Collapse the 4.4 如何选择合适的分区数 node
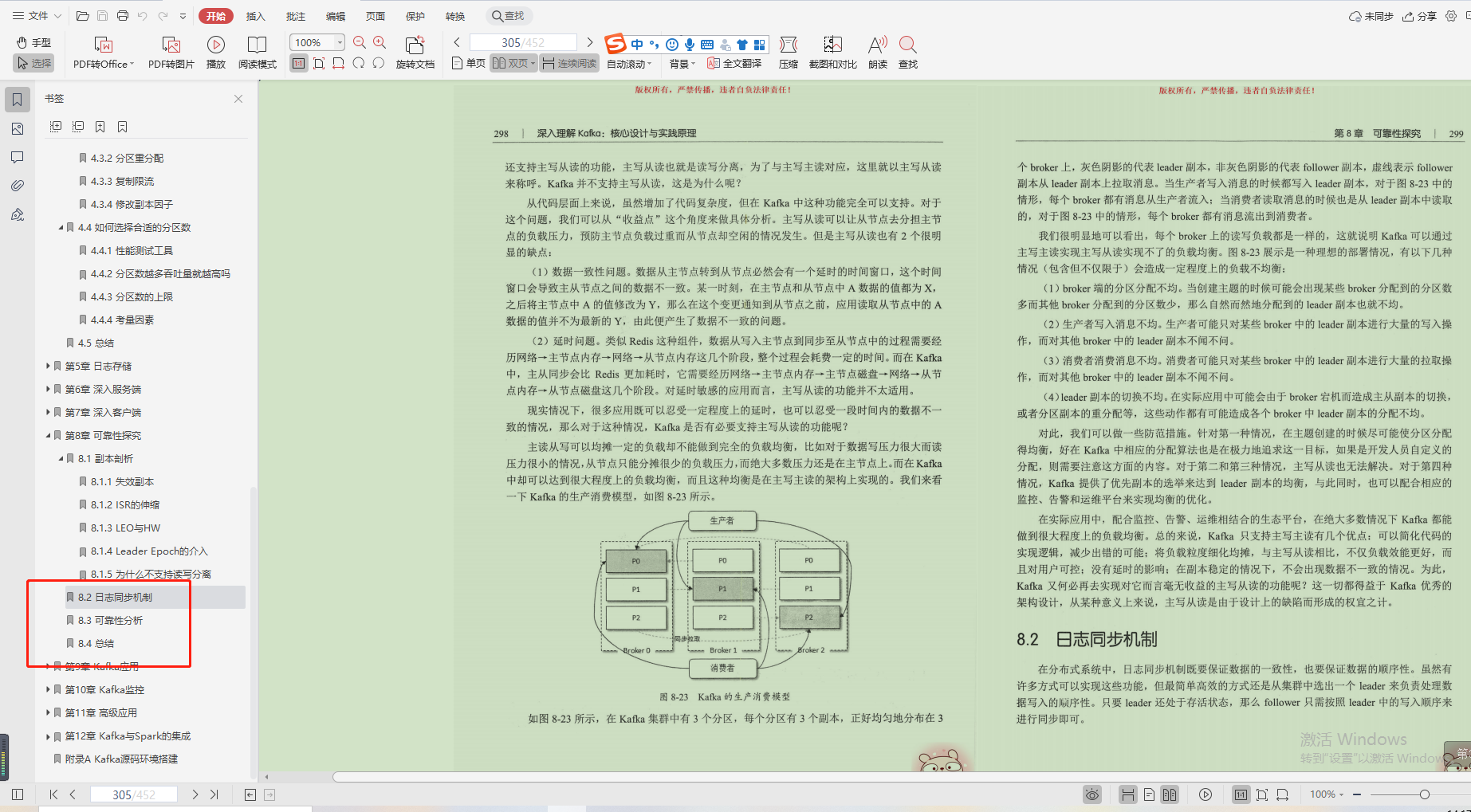This screenshot has height=812, width=1471. pos(61,228)
